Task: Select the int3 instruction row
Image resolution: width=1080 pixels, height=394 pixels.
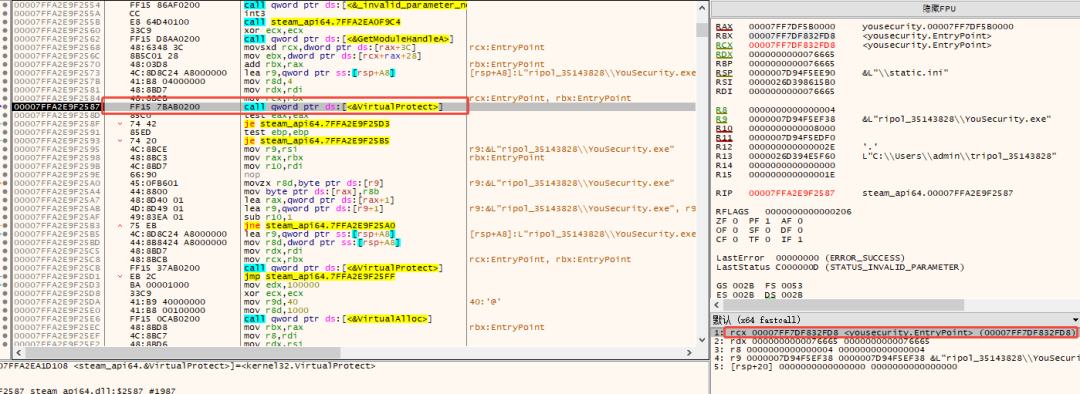Action: (x=254, y=13)
